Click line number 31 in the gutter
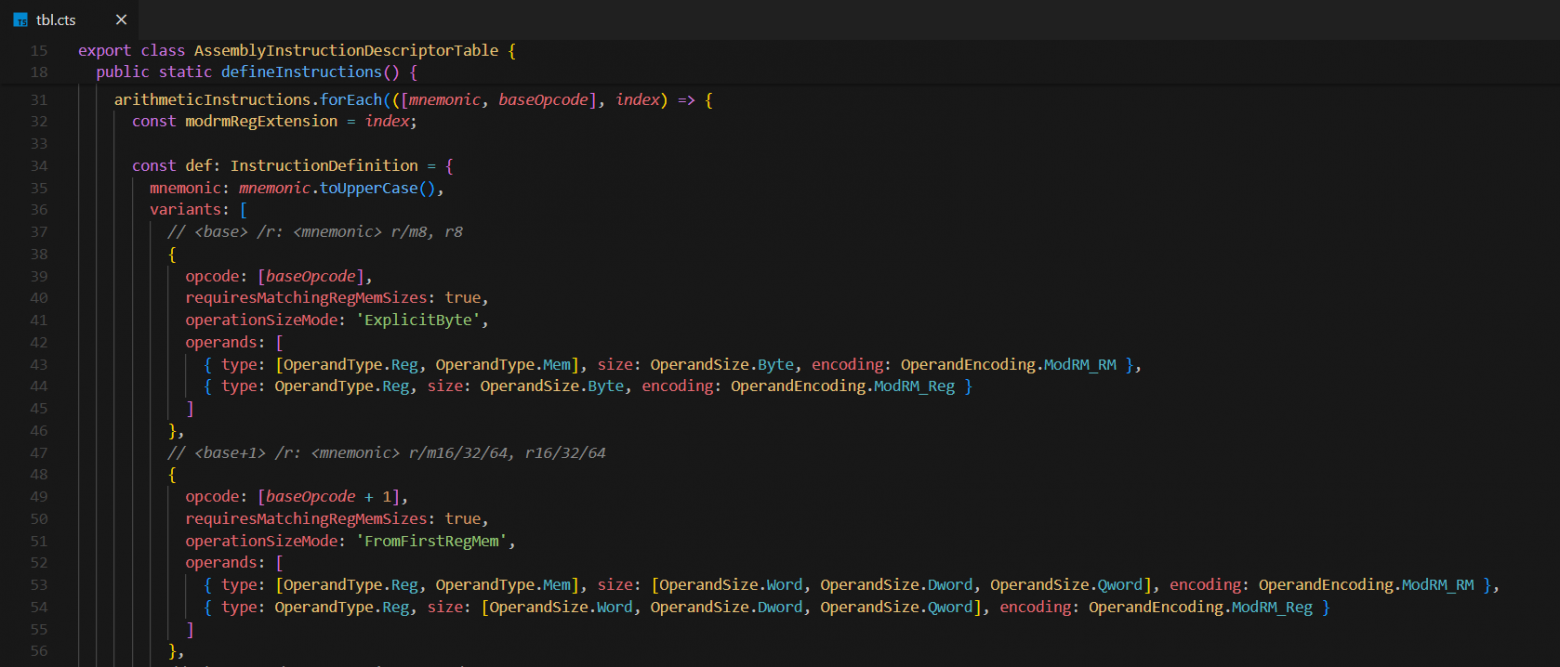1560x667 pixels. coord(38,100)
